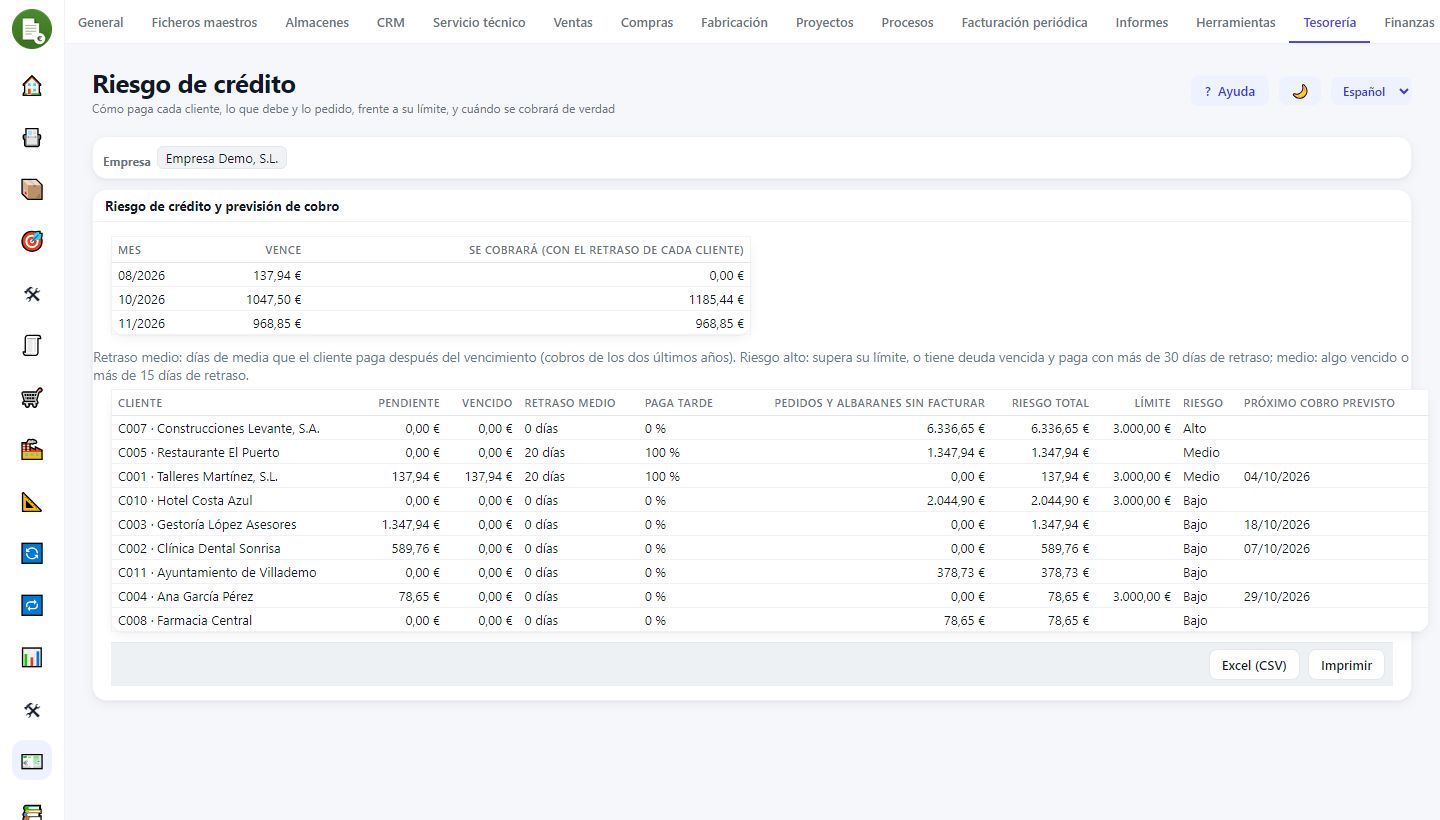Select the CRM target icon in sidebar

coord(32,241)
